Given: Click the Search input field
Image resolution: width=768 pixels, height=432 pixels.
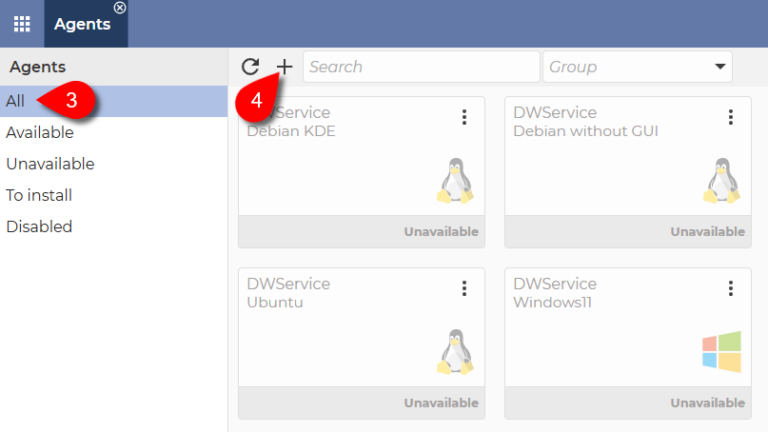Looking at the screenshot, I should point(420,67).
